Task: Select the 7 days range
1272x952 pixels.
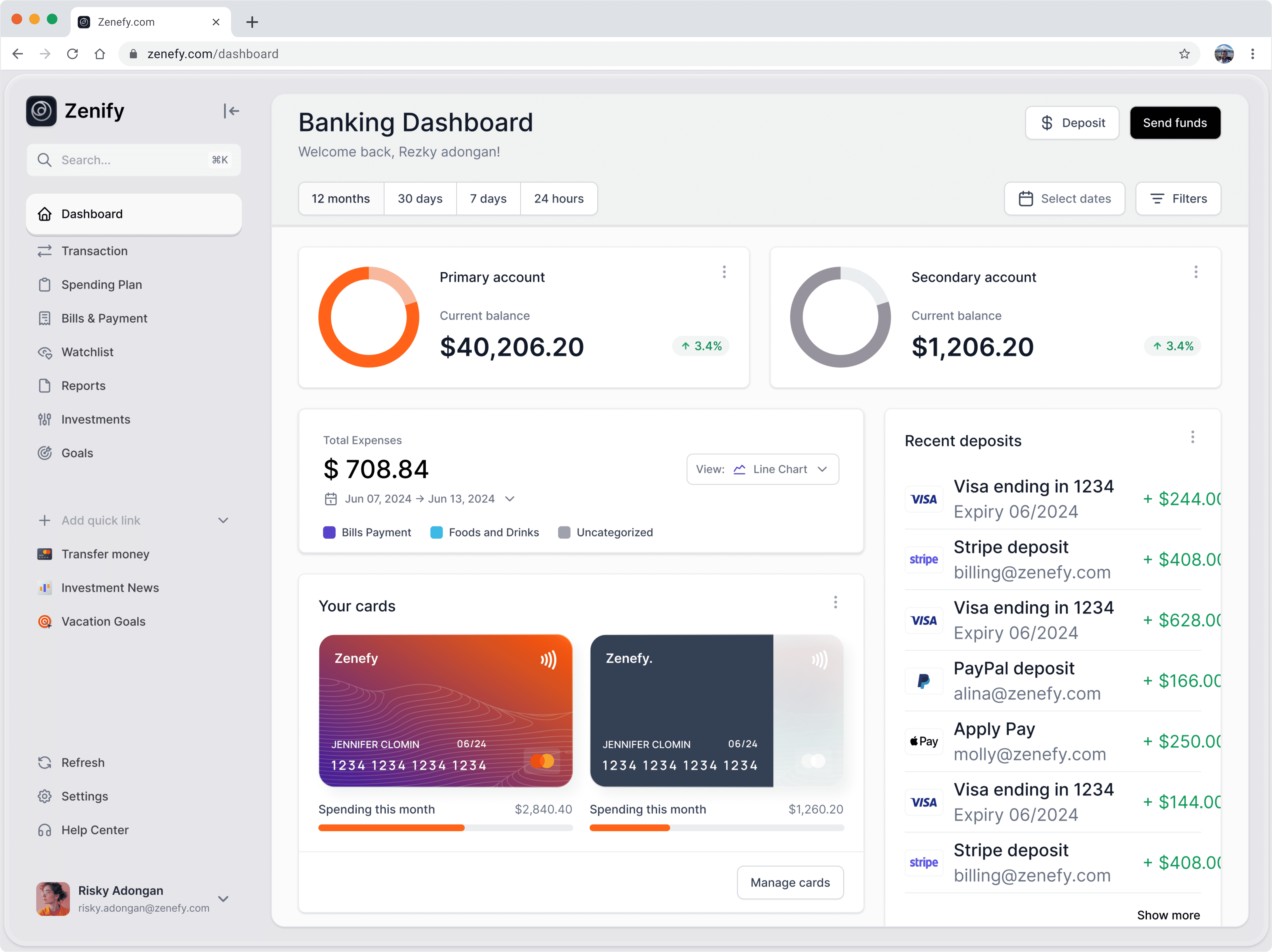Action: click(488, 199)
